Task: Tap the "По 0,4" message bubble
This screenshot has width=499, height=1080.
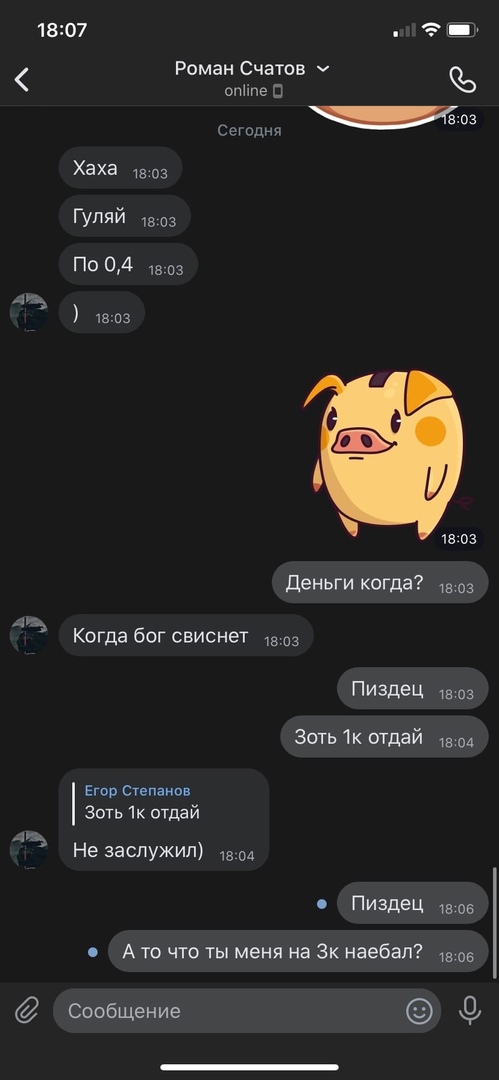Action: 128,264
